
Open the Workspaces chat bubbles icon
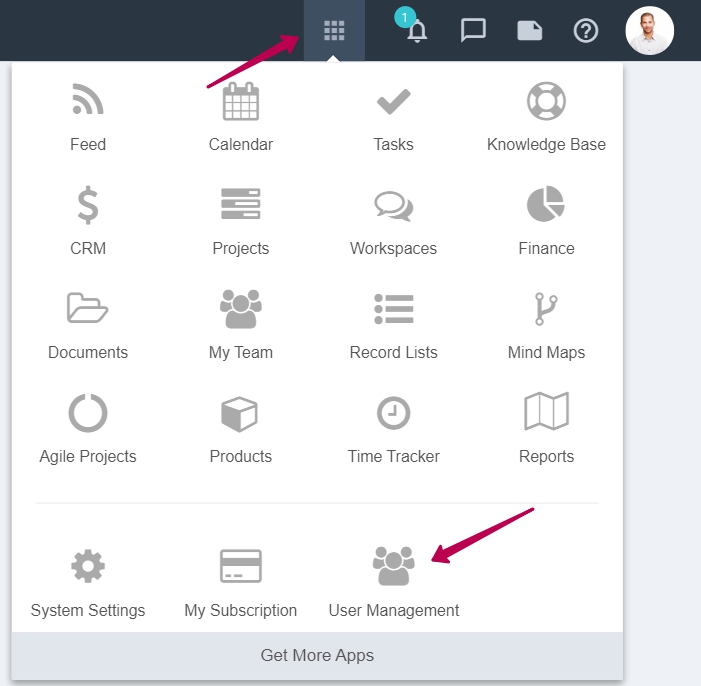[x=393, y=206]
